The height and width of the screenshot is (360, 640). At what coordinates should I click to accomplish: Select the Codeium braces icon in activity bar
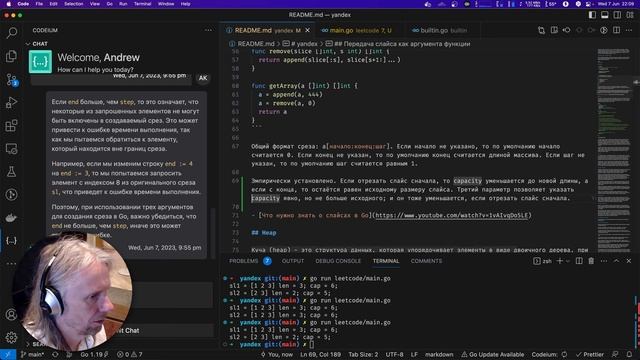[11, 241]
